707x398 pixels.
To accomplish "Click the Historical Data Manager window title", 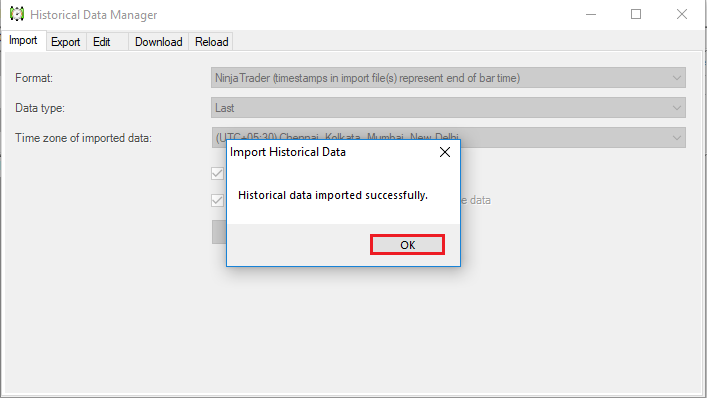I will 94,15.
